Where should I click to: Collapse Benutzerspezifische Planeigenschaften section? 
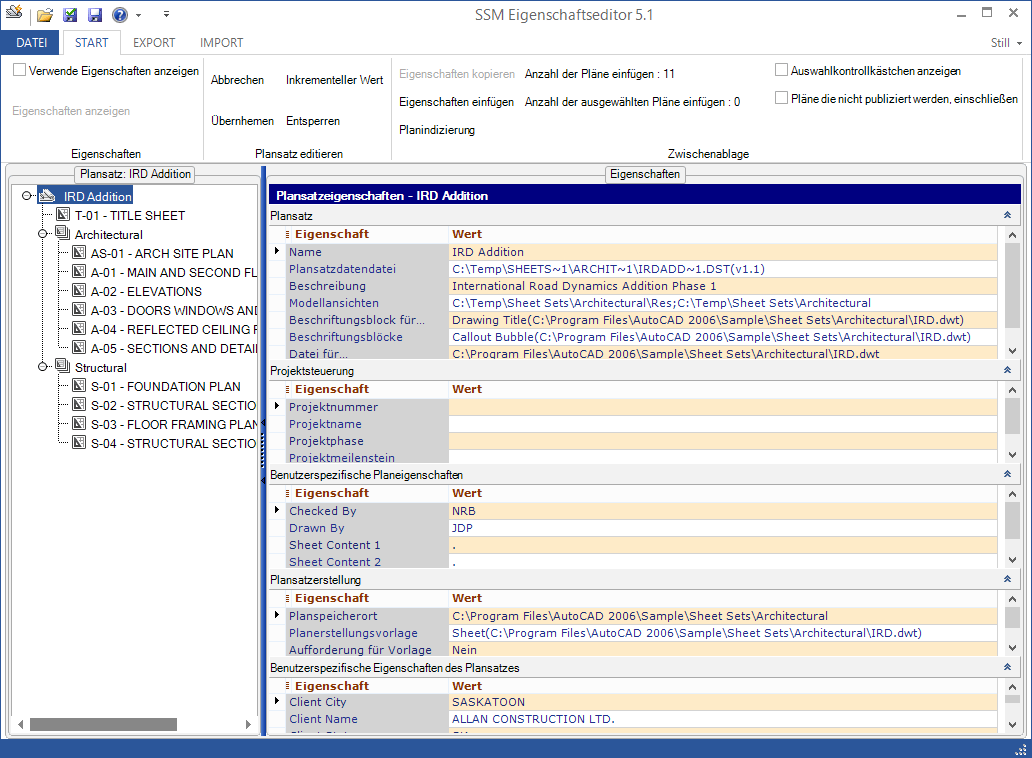(1007, 474)
